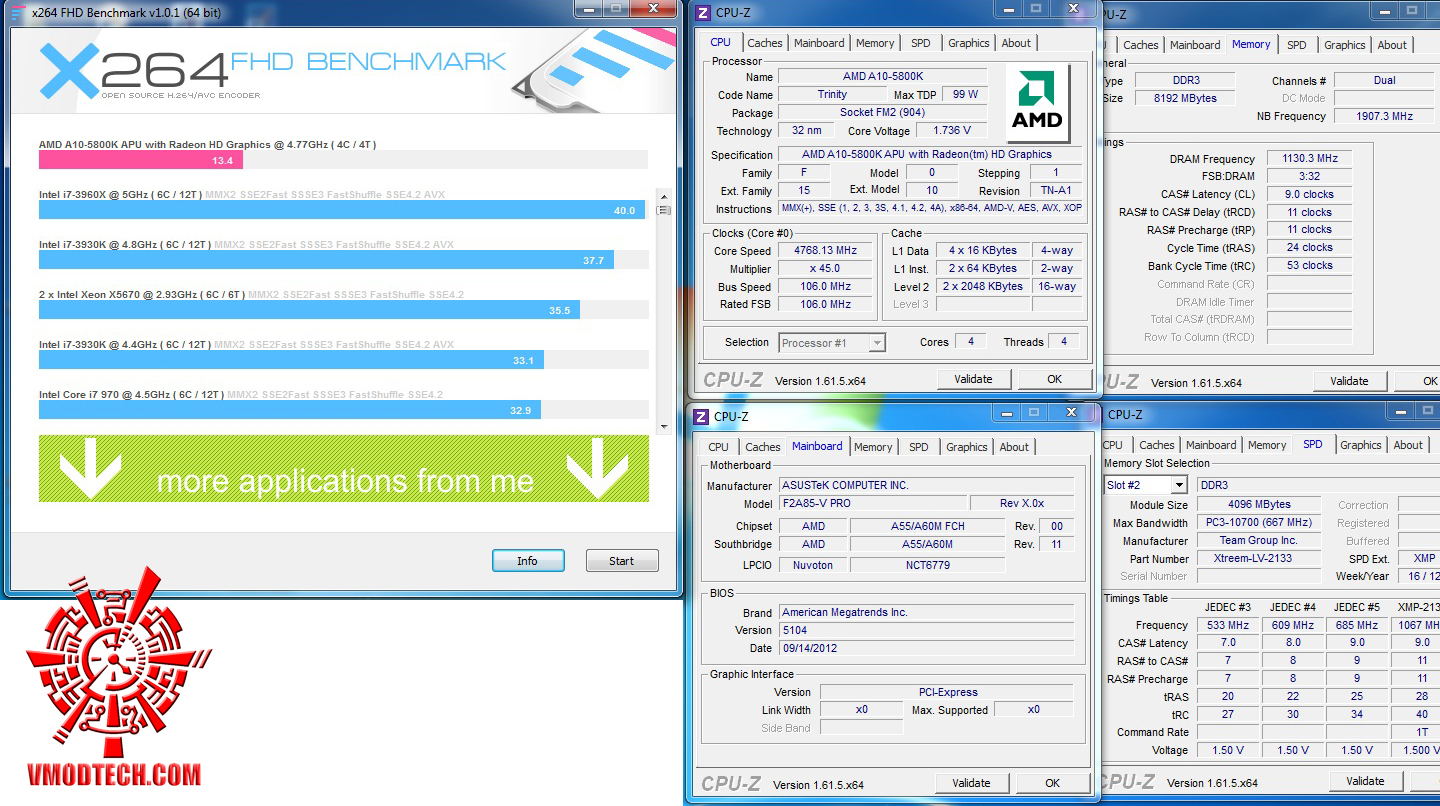Click the Intel i7-3960X result bar showing 40.0

pyautogui.click(x=343, y=210)
